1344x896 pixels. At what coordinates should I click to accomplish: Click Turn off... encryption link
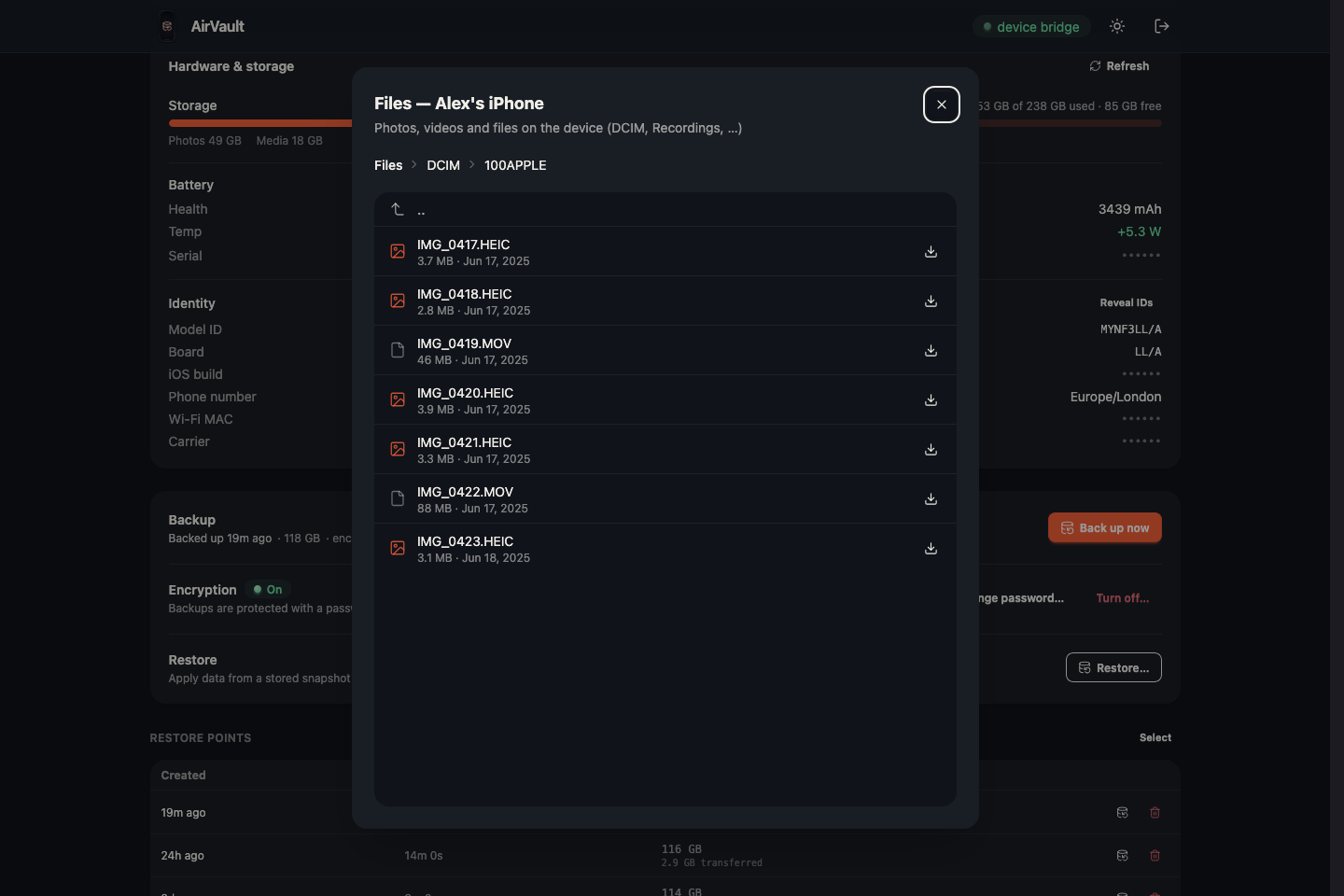click(1123, 598)
